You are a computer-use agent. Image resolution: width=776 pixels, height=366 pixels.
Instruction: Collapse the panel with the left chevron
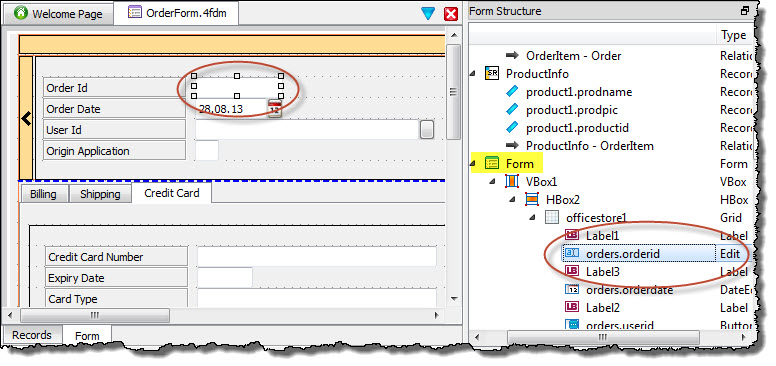coord(26,118)
